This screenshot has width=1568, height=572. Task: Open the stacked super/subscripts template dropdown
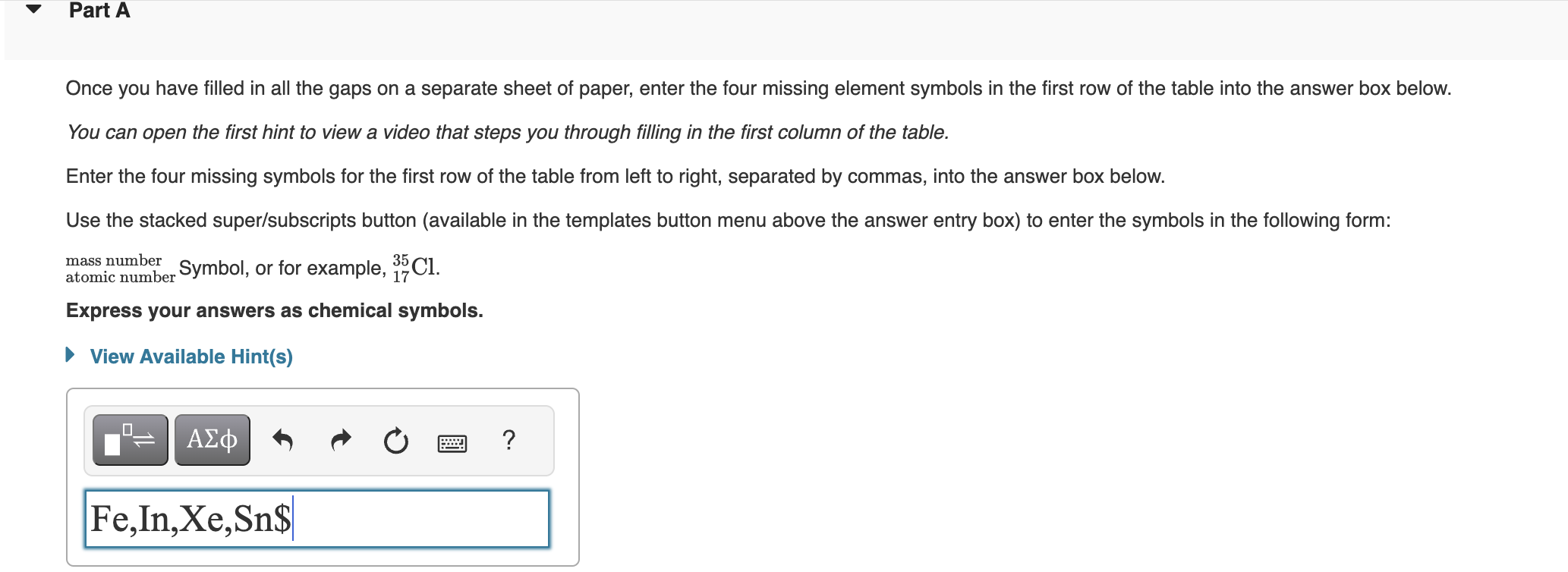[129, 440]
